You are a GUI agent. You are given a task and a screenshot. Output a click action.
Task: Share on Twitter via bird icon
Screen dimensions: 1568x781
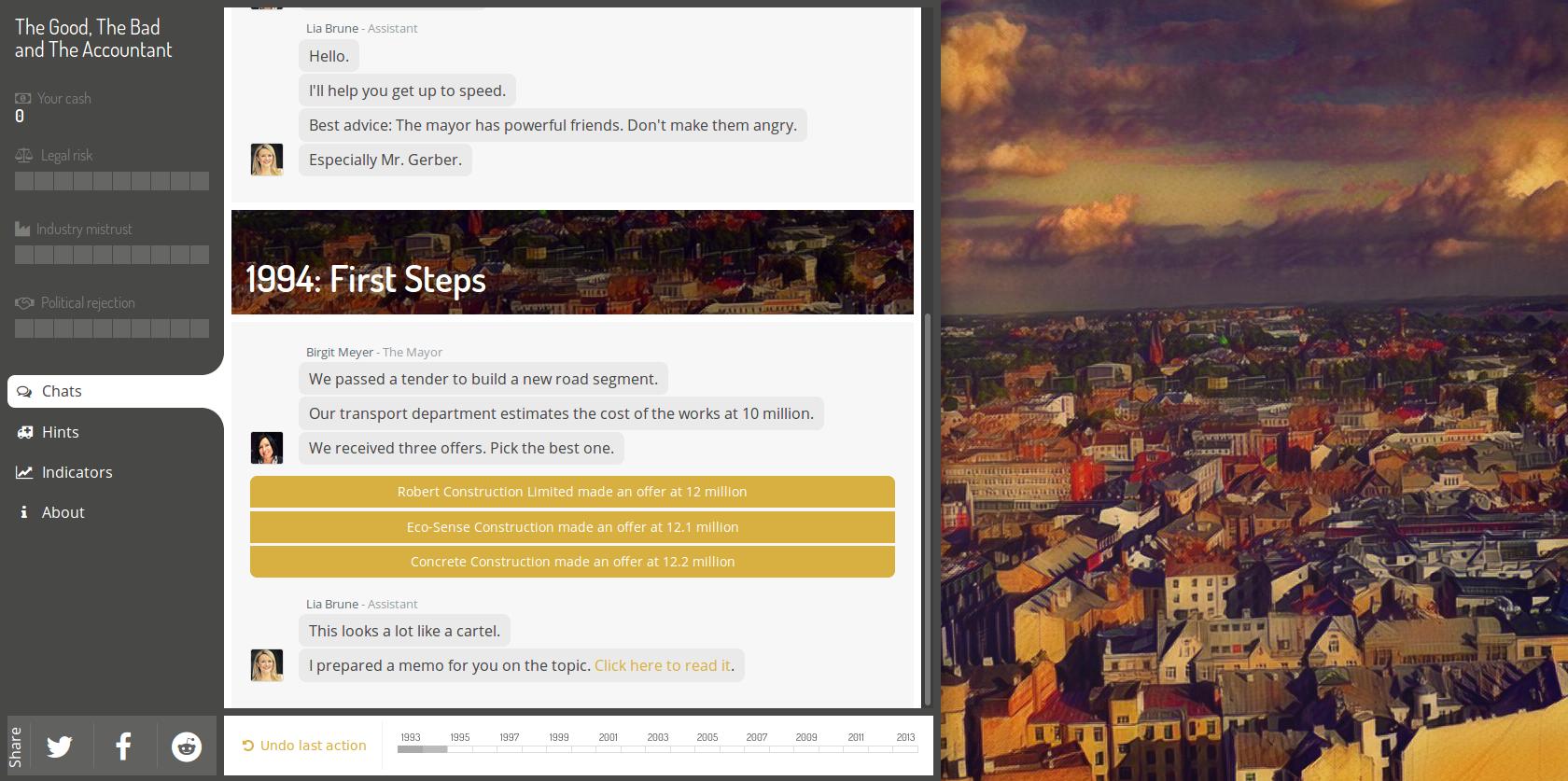(x=60, y=746)
